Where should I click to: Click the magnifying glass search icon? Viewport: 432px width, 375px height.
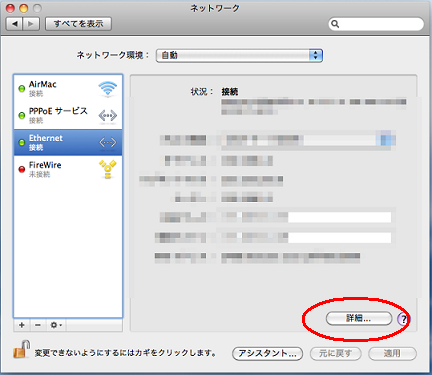(335, 24)
